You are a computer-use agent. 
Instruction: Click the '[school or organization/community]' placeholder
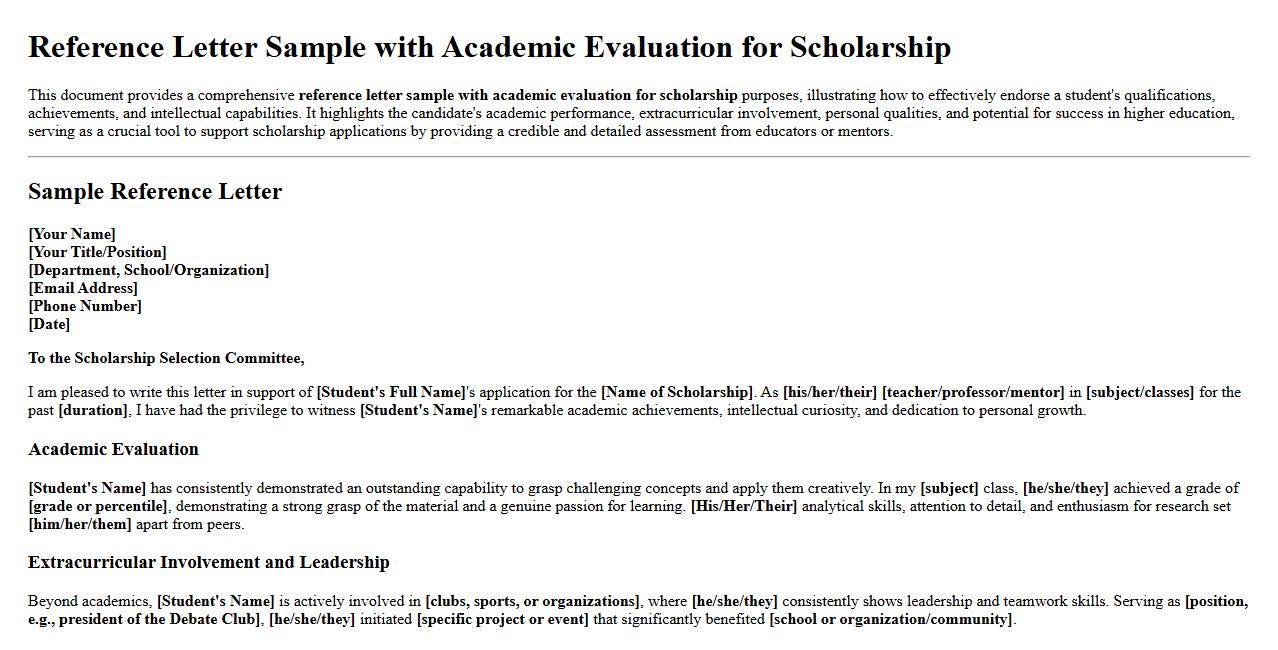(x=891, y=619)
